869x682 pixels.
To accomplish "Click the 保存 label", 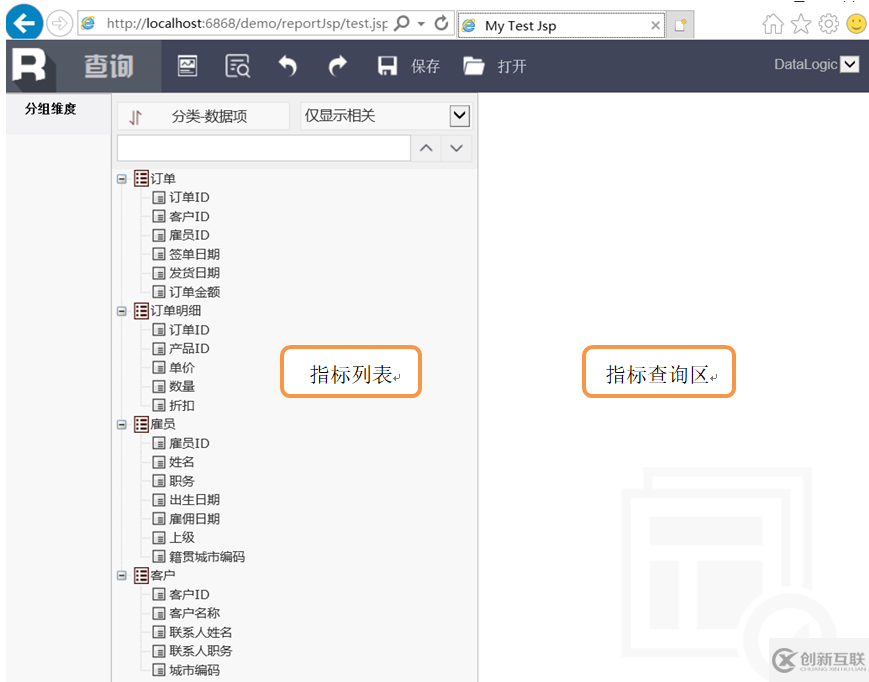I will (x=425, y=66).
